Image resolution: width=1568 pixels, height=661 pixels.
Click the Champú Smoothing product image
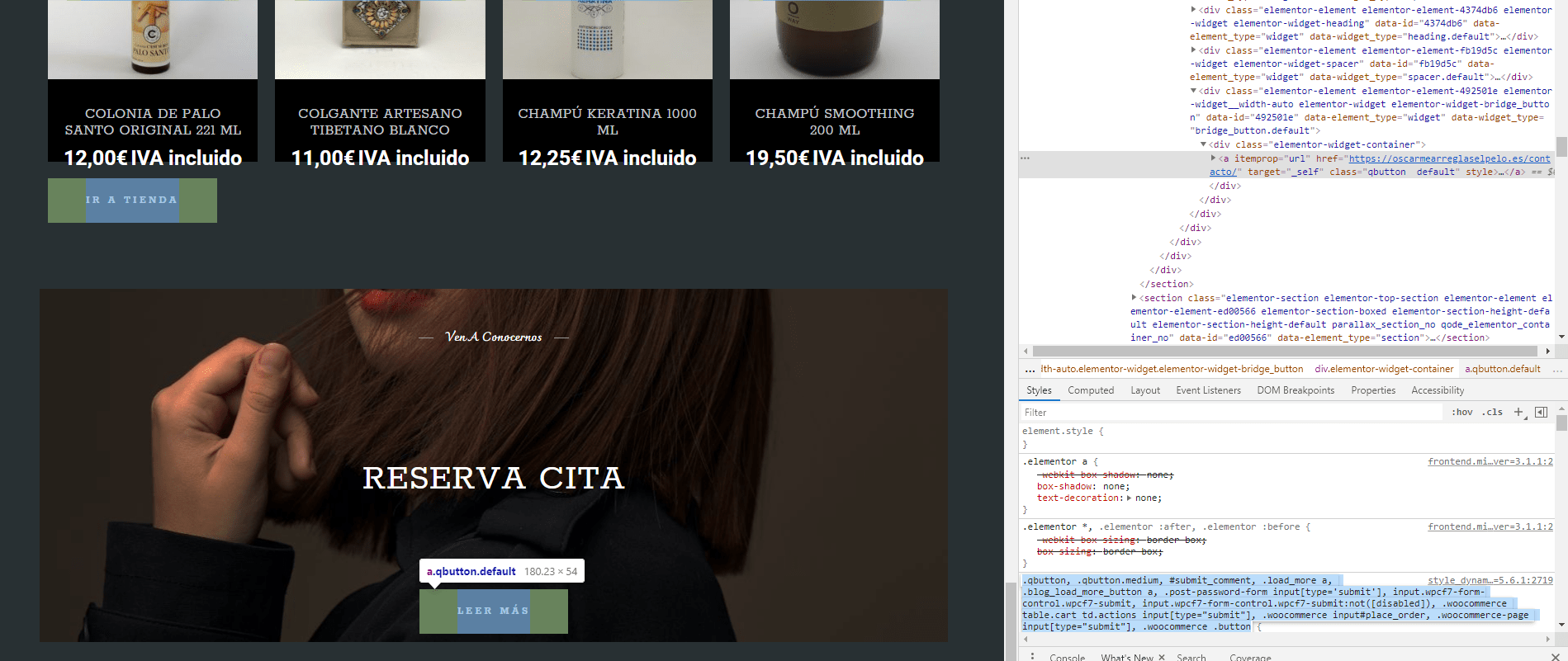[835, 39]
